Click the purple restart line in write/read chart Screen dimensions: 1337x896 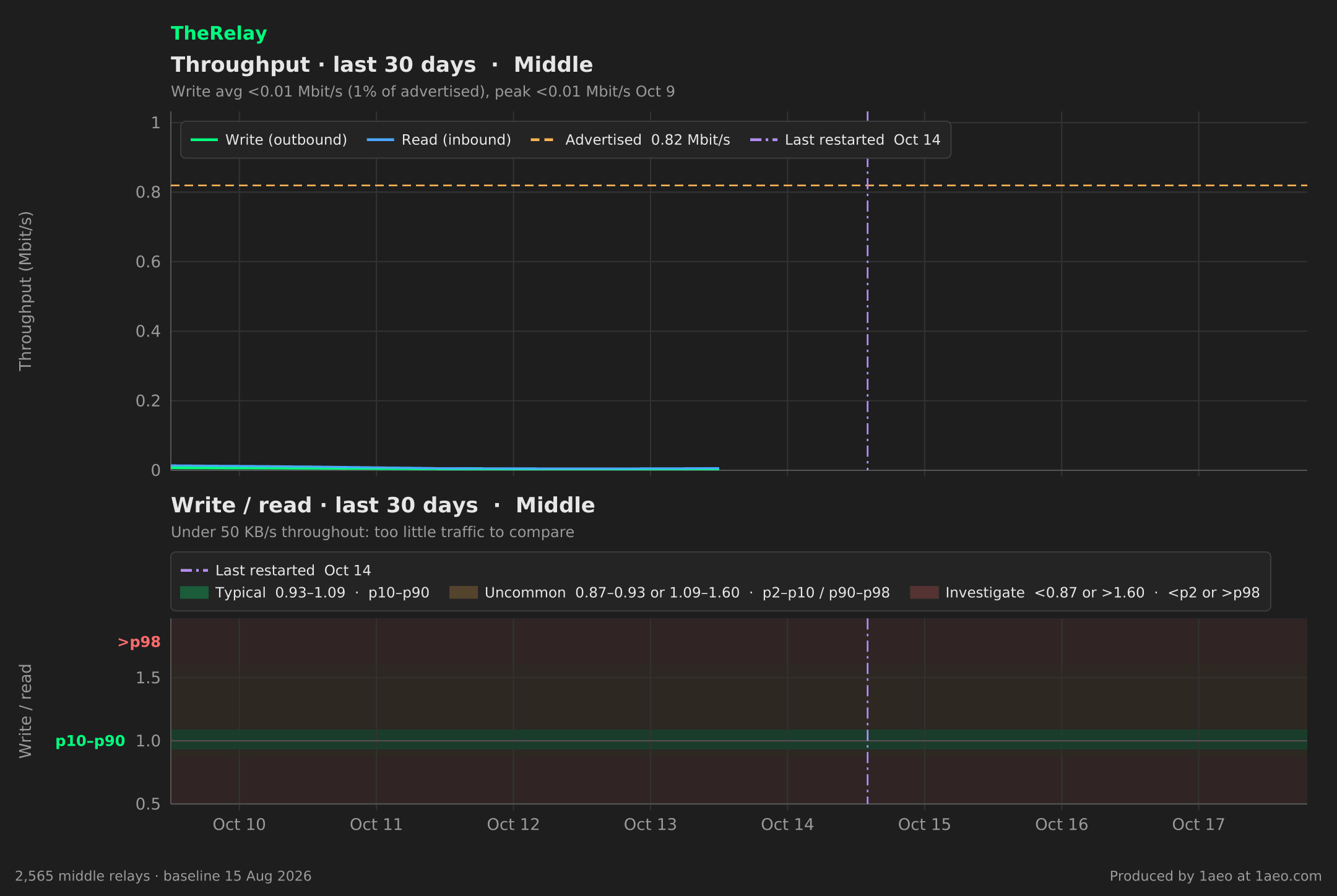pos(867,711)
